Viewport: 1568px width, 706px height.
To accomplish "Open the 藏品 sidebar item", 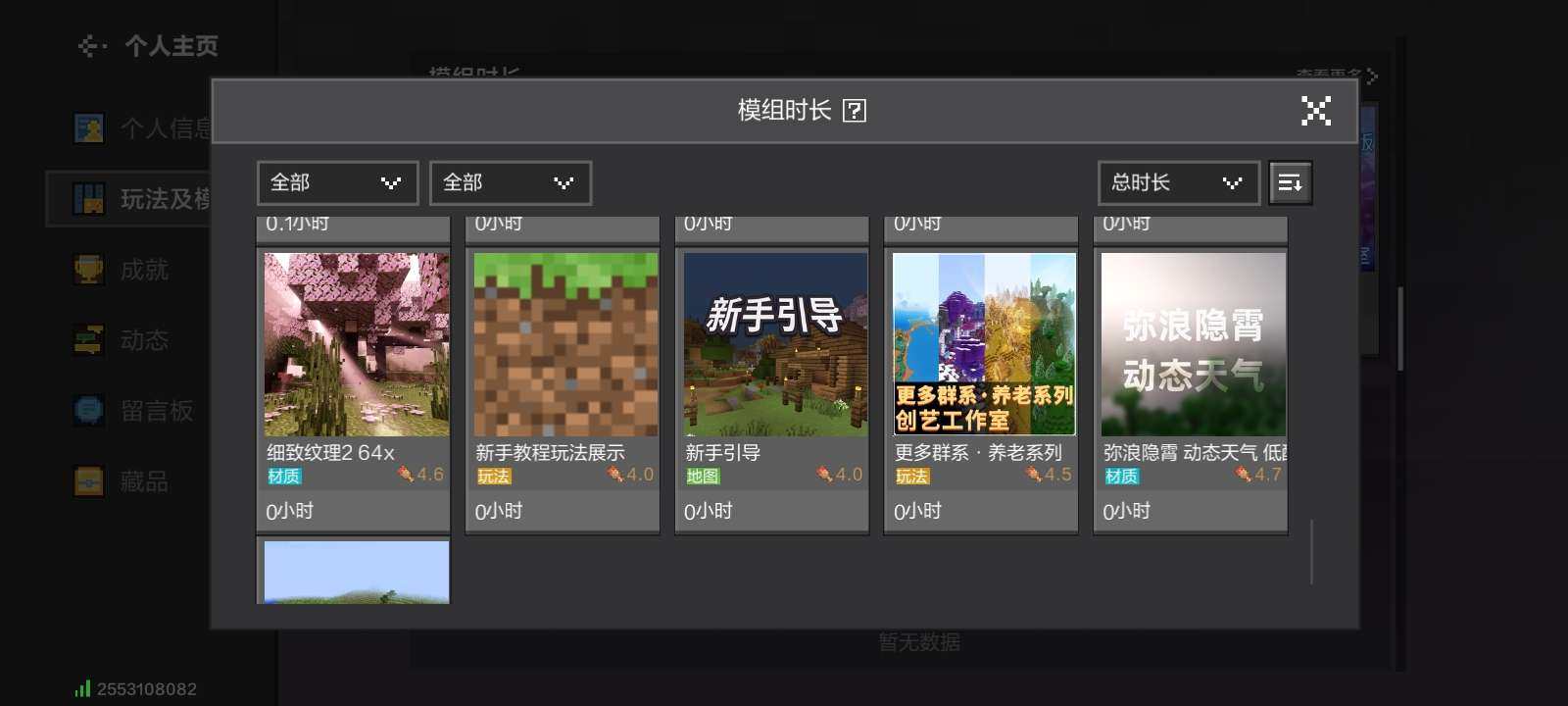I will [x=127, y=481].
